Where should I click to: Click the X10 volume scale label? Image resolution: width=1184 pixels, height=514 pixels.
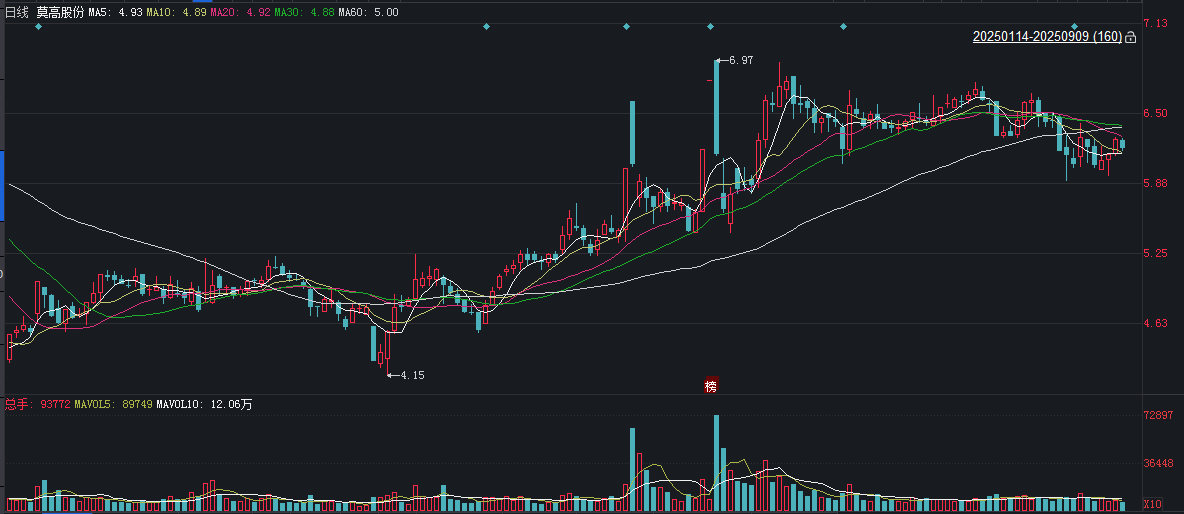1152,503
